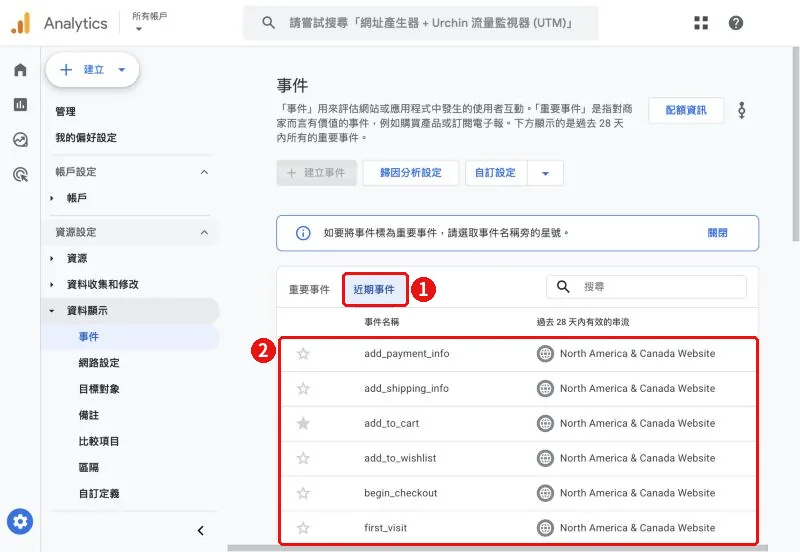Open the 建立 dropdown arrow
Image resolution: width=800 pixels, height=552 pixels.
121,70
